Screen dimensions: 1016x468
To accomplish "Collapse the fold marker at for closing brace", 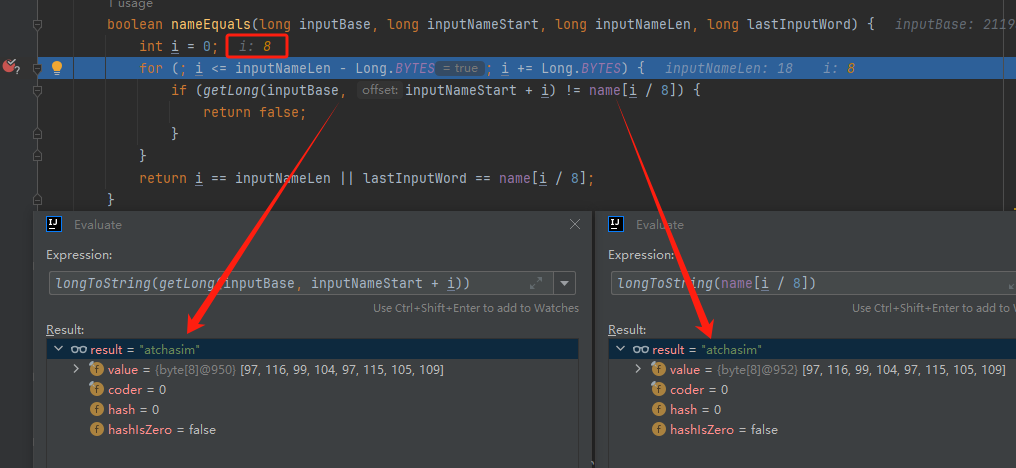I will pos(37,156).
